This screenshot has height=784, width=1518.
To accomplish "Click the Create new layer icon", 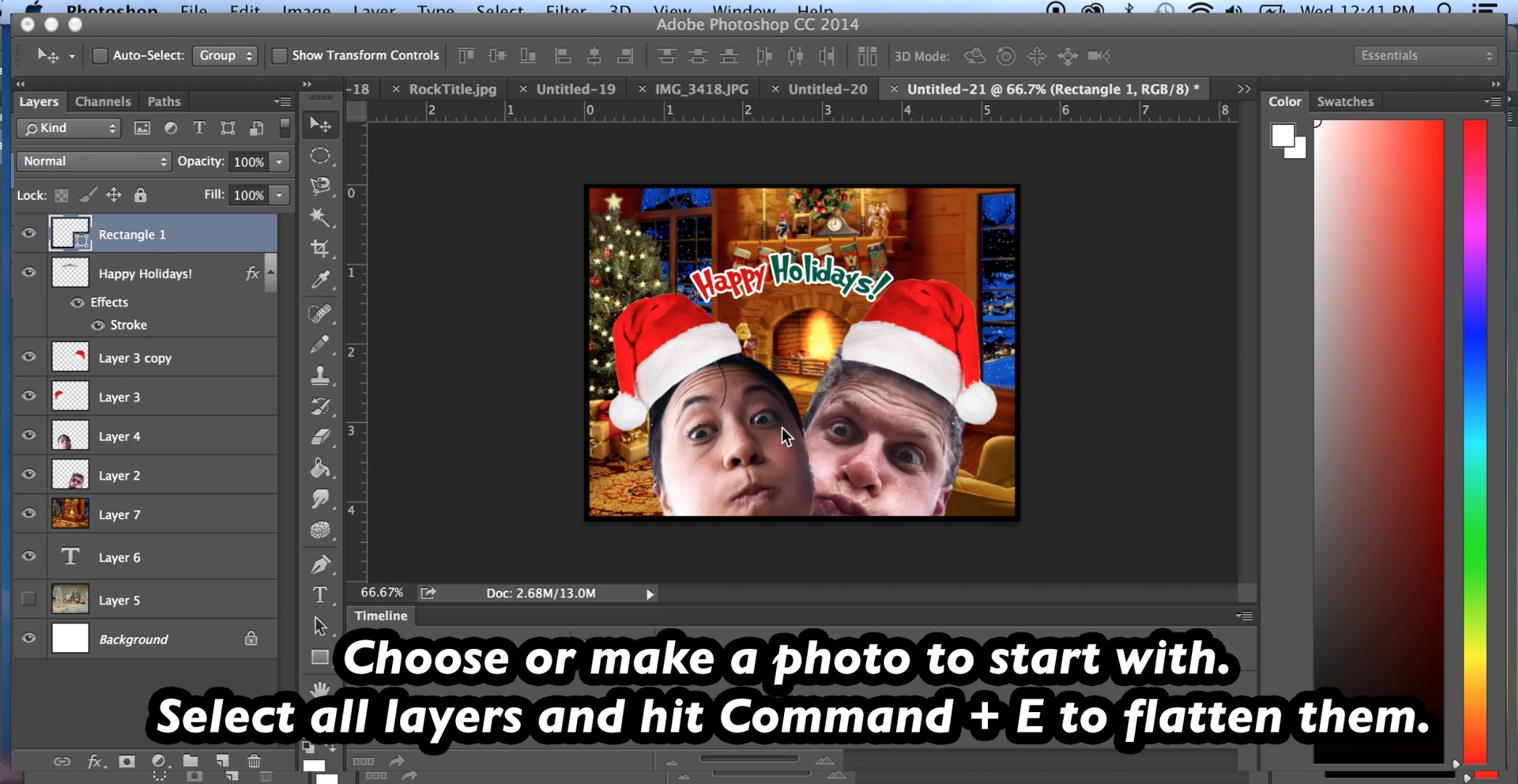I will point(222,761).
